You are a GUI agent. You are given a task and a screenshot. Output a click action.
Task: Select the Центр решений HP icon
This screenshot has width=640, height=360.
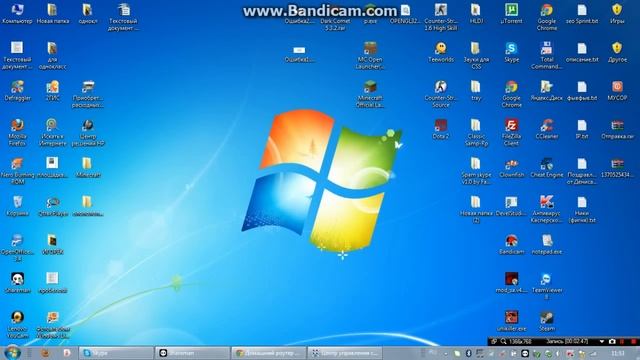coord(88,132)
